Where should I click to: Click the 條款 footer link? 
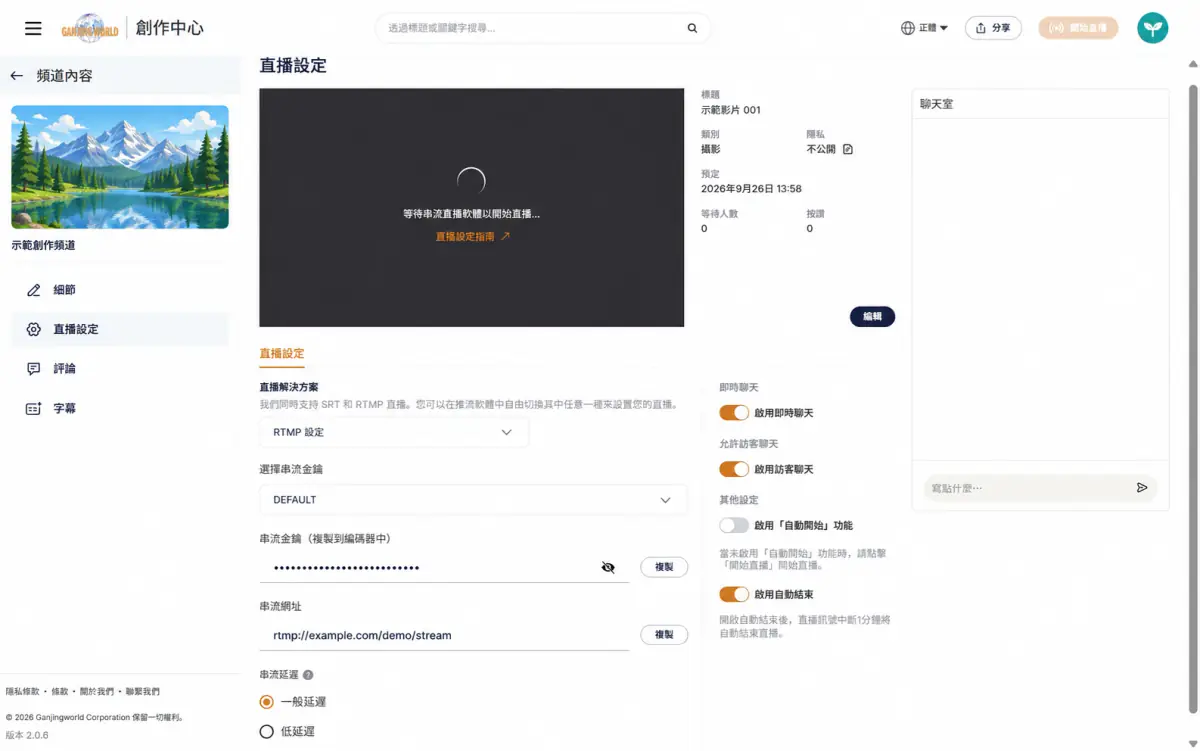[x=60, y=692]
